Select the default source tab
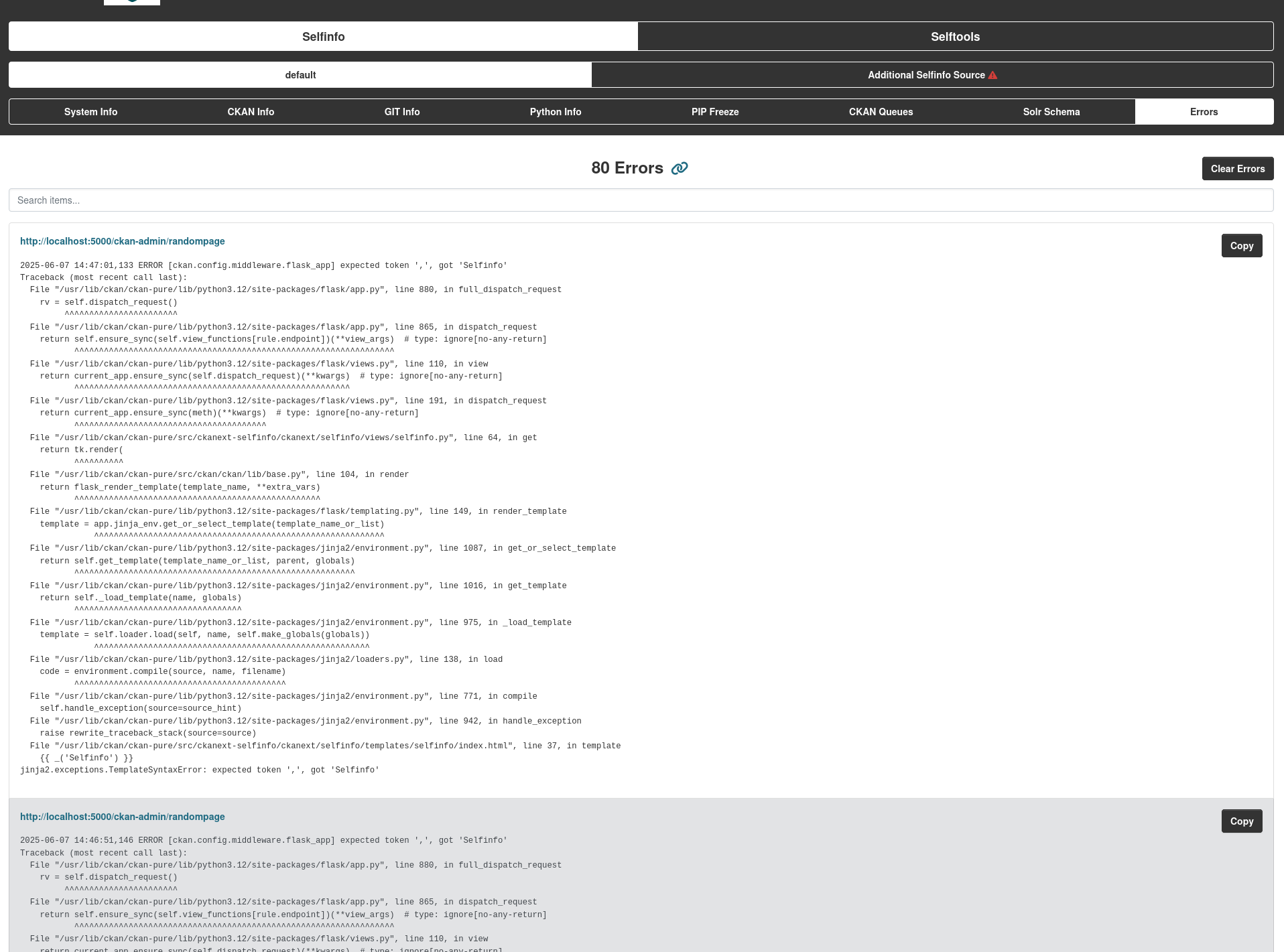Image resolution: width=1284 pixels, height=952 pixels. click(300, 75)
